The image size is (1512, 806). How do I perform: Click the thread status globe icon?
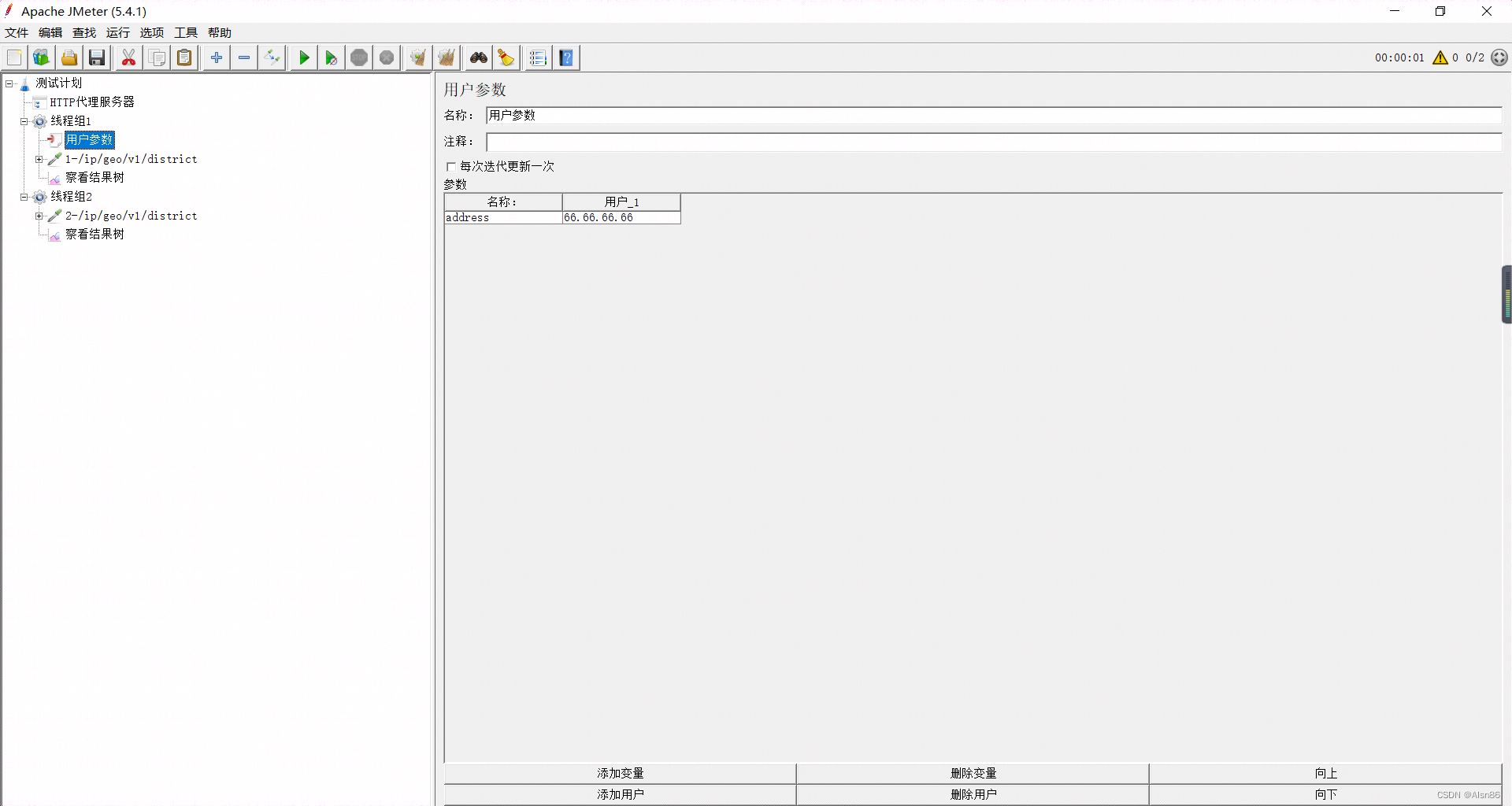click(1499, 57)
